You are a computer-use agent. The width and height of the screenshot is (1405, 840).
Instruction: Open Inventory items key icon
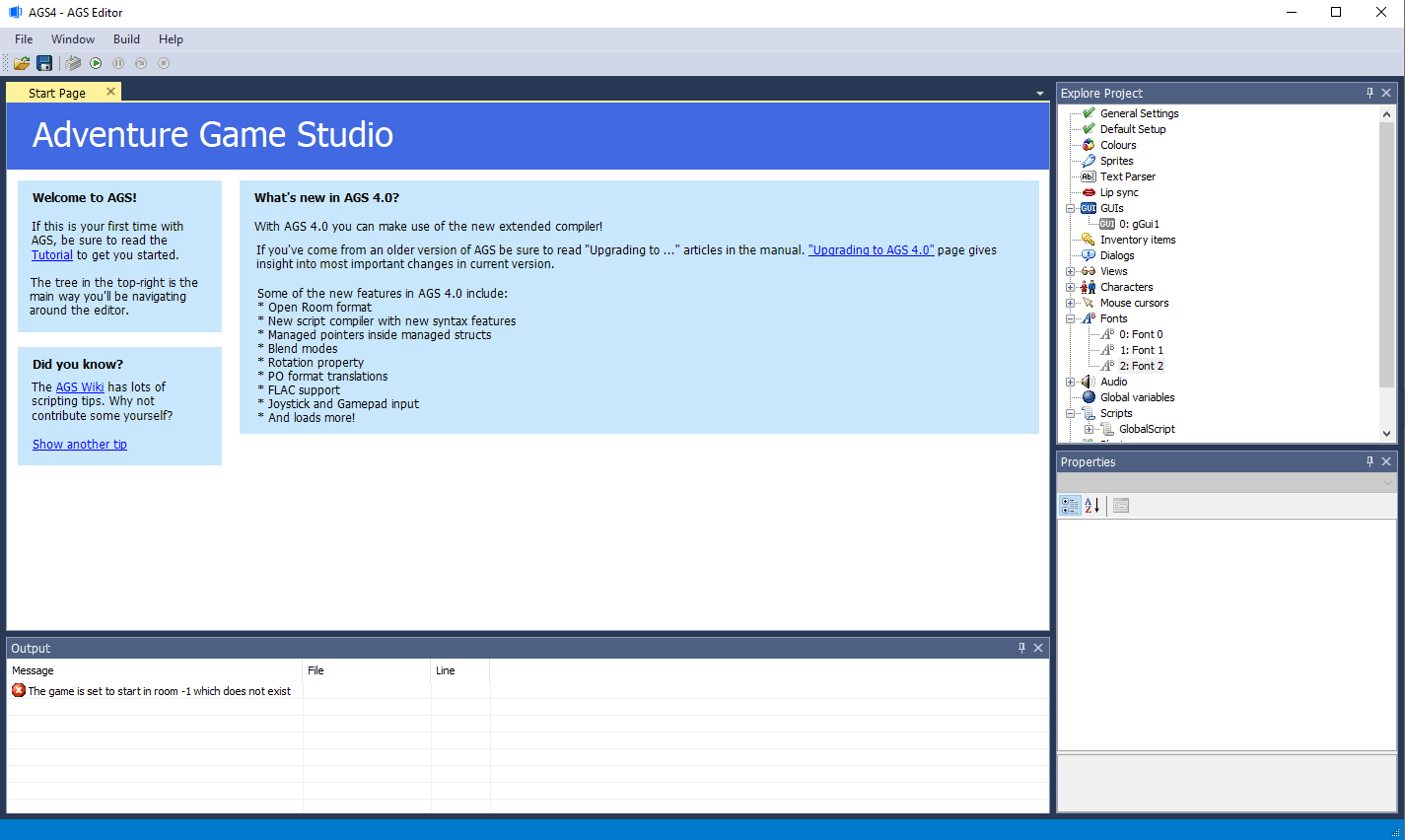point(1089,240)
